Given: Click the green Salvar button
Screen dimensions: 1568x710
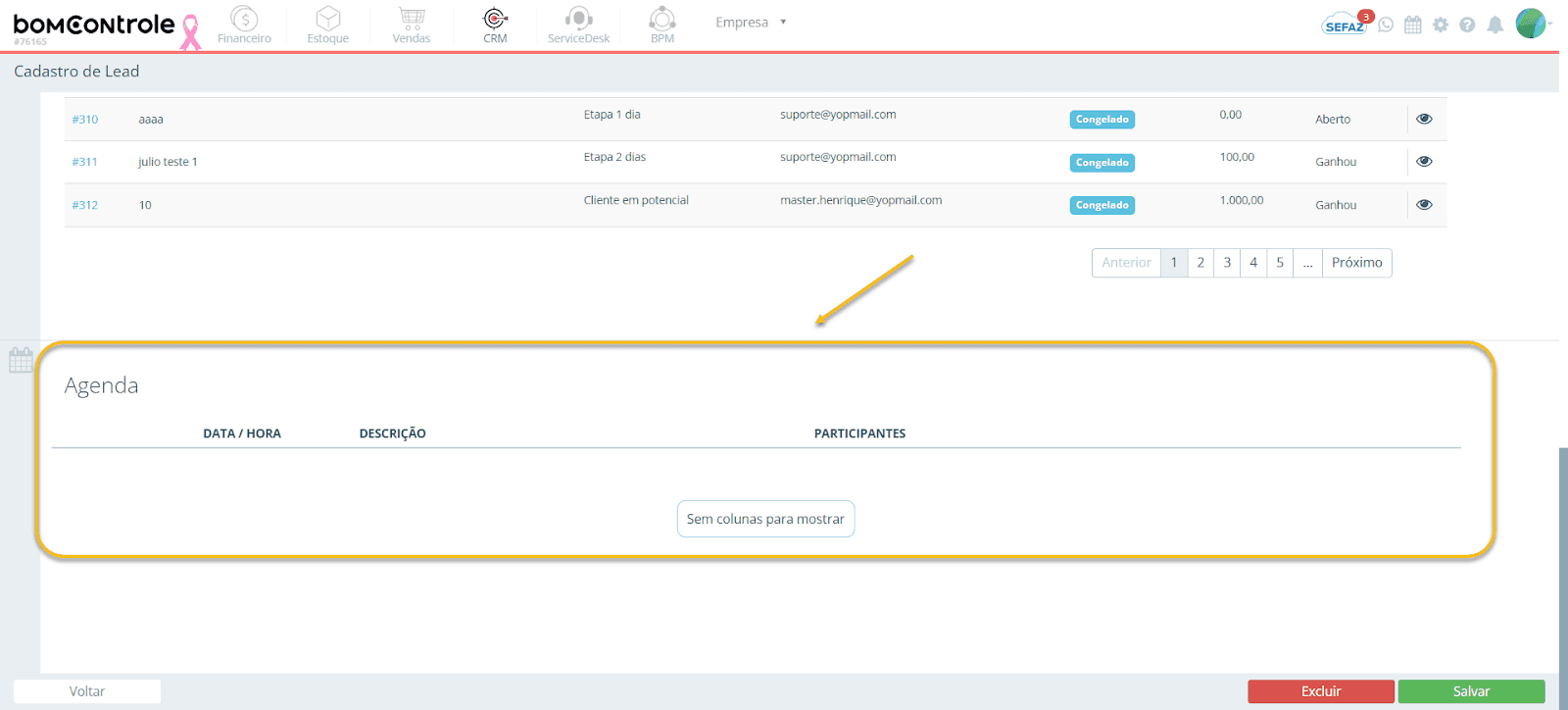Looking at the screenshot, I should 1471,691.
